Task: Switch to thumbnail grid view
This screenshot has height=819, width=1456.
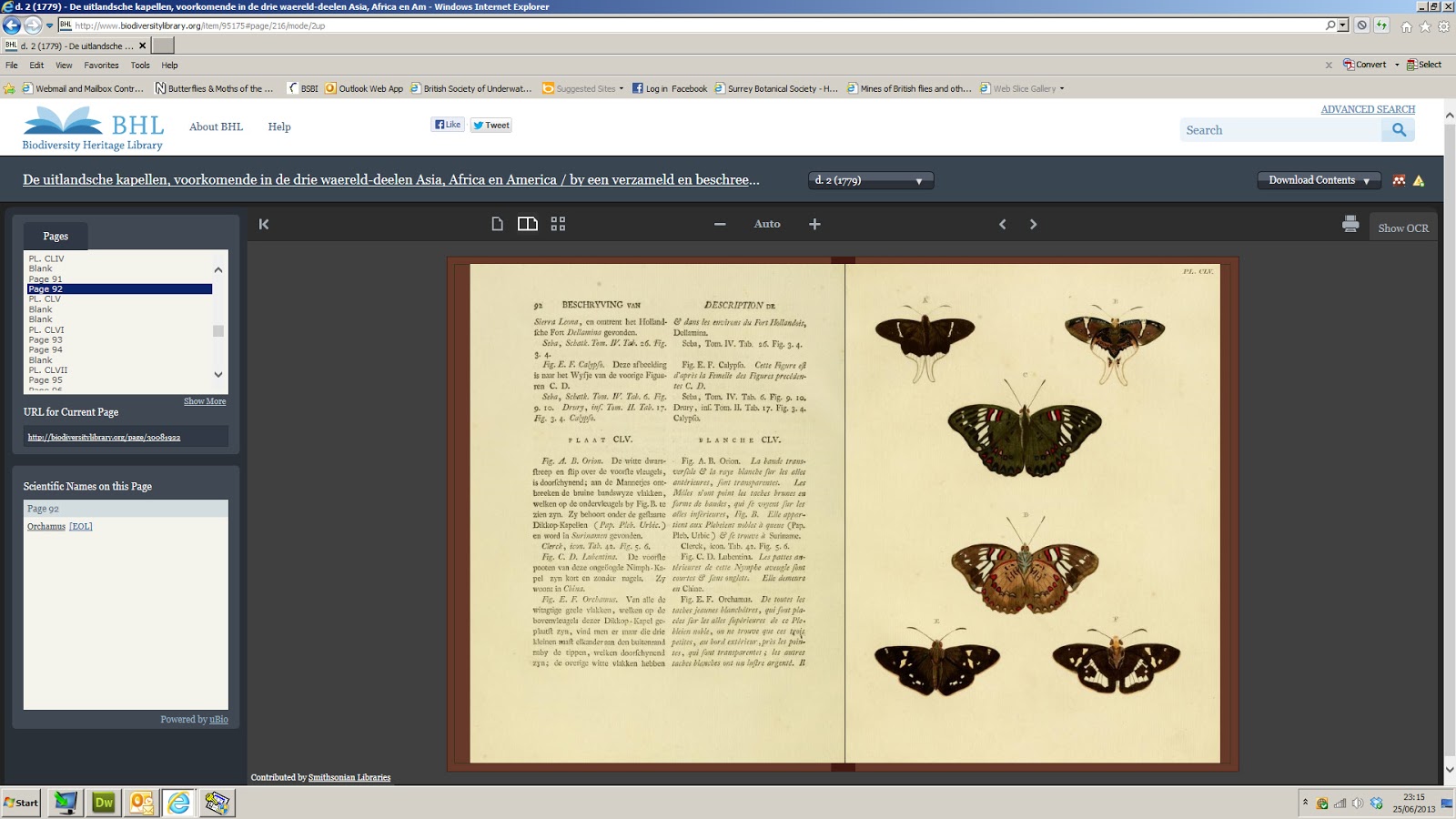Action: [x=558, y=224]
